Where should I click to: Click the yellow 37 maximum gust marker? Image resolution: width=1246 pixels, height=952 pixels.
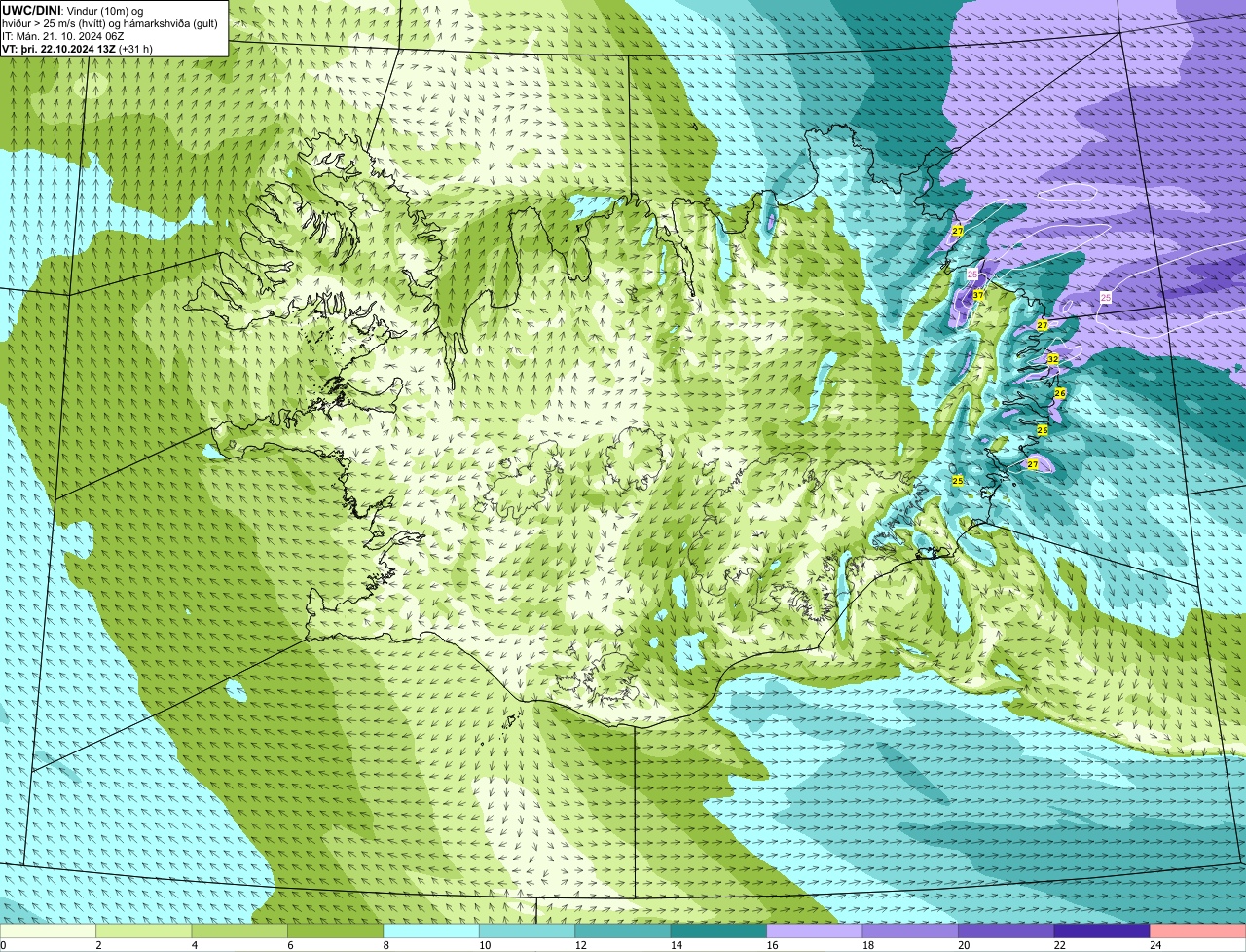tap(978, 295)
